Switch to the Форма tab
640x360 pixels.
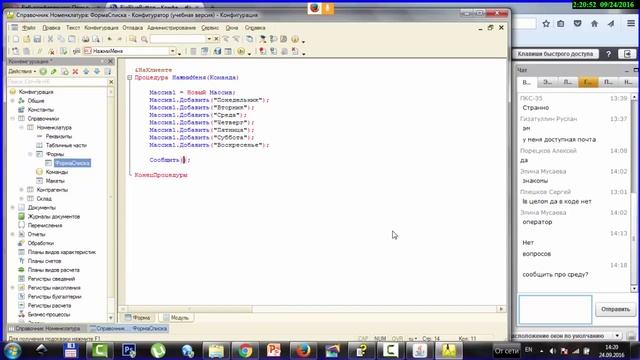pyautogui.click(x=138, y=318)
